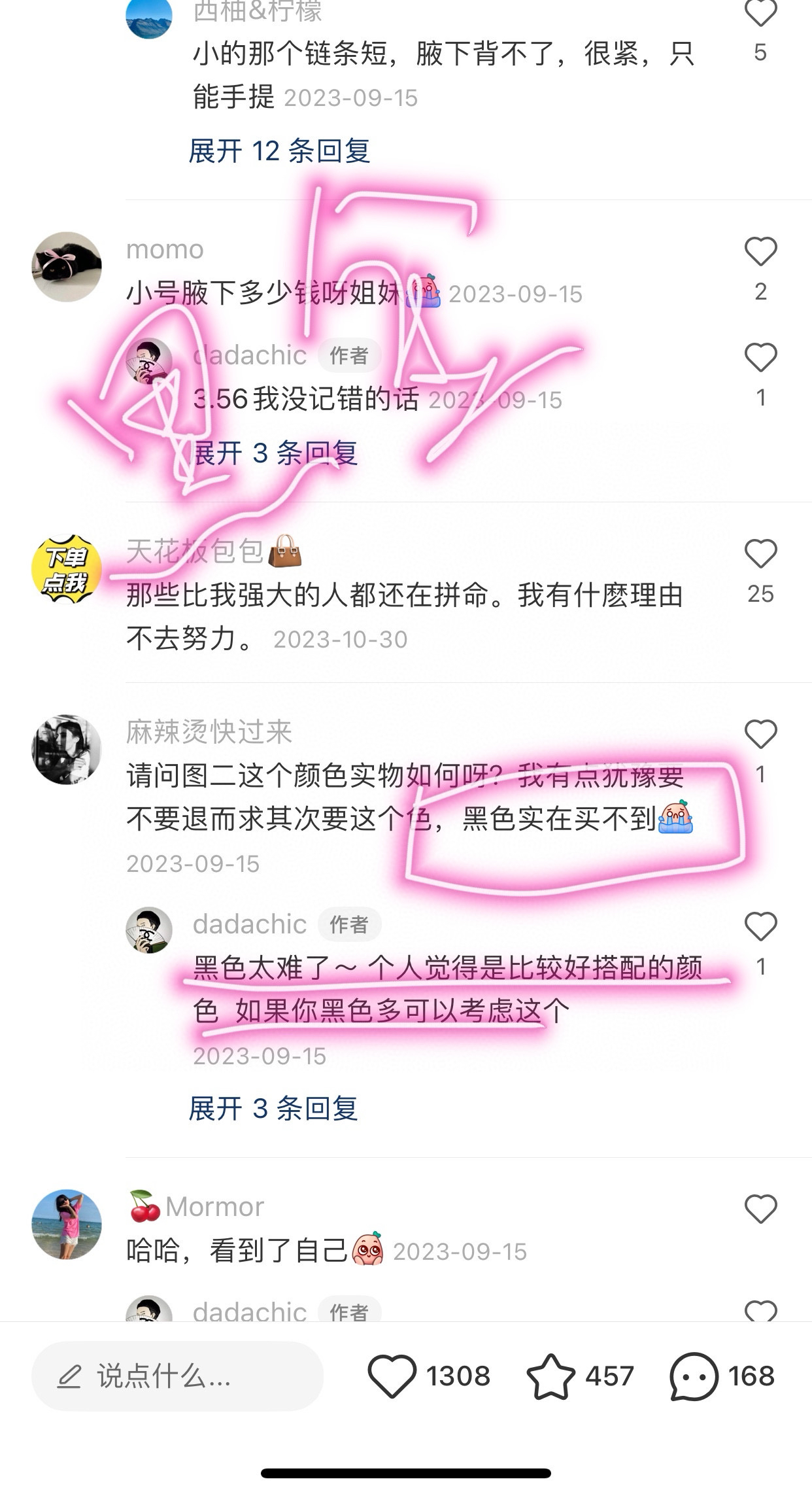Viewport: 812px width, 1494px height.
Task: Like the 天花板包包 comment with 25 likes
Action: (x=760, y=554)
